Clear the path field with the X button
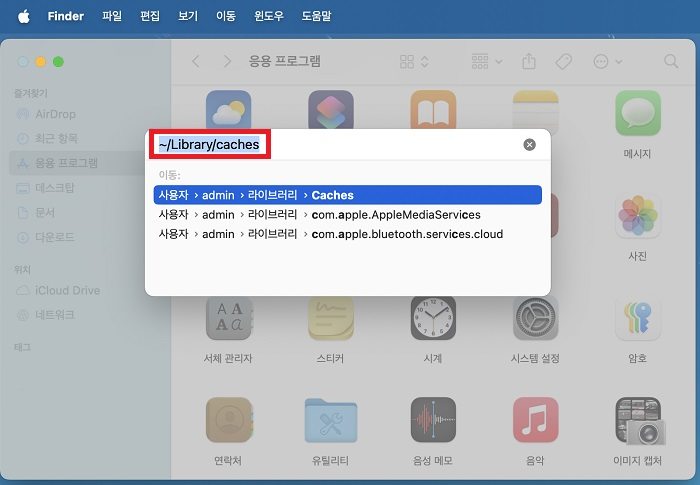Viewport: 700px width, 485px height. [529, 145]
